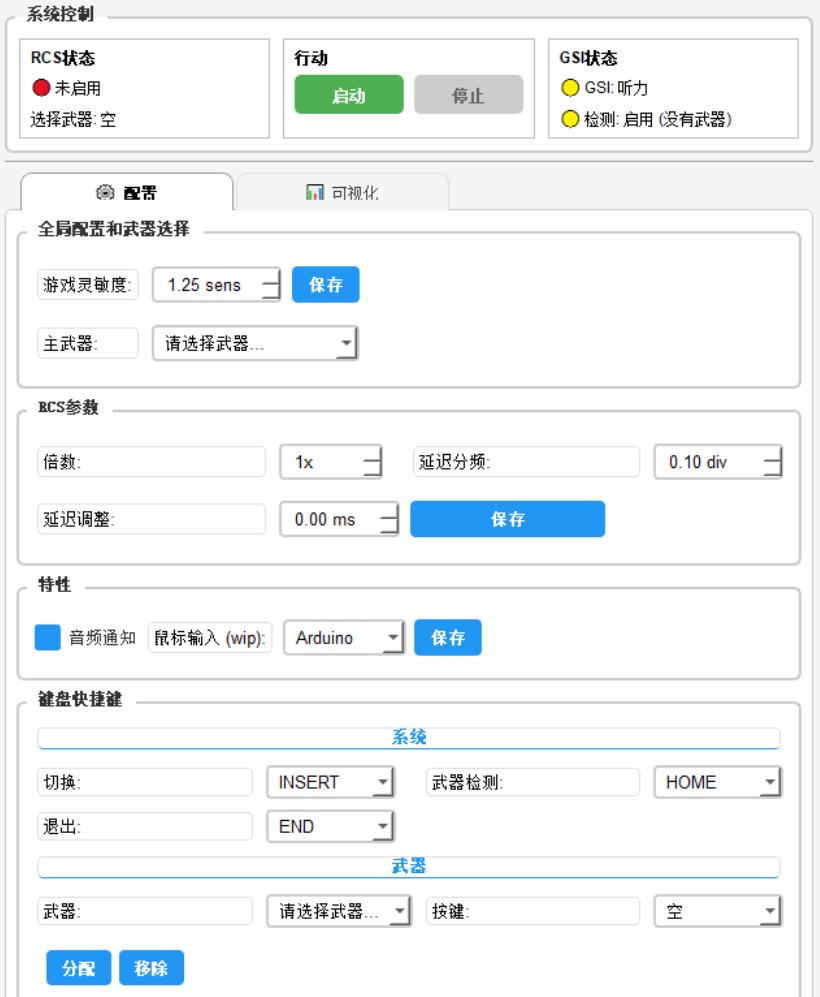
Task: Click 保存 in the RCS参数 section
Action: 507,519
